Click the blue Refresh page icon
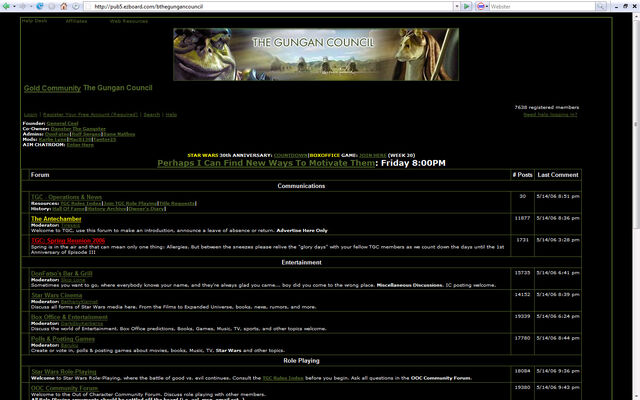The width and height of the screenshot is (640, 400). click(40, 6)
